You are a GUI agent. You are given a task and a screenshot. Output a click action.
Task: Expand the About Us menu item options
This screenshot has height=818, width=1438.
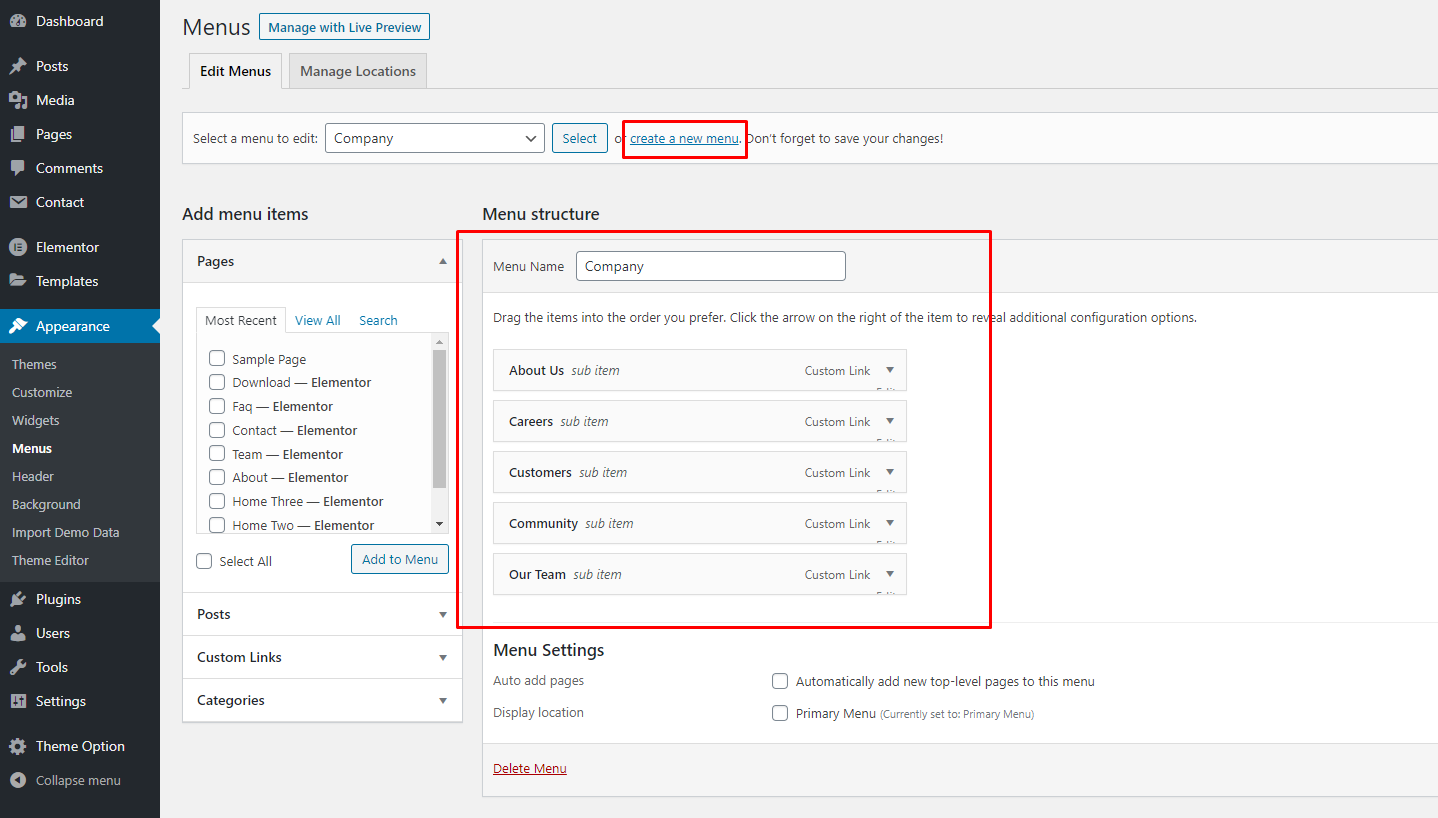point(889,370)
